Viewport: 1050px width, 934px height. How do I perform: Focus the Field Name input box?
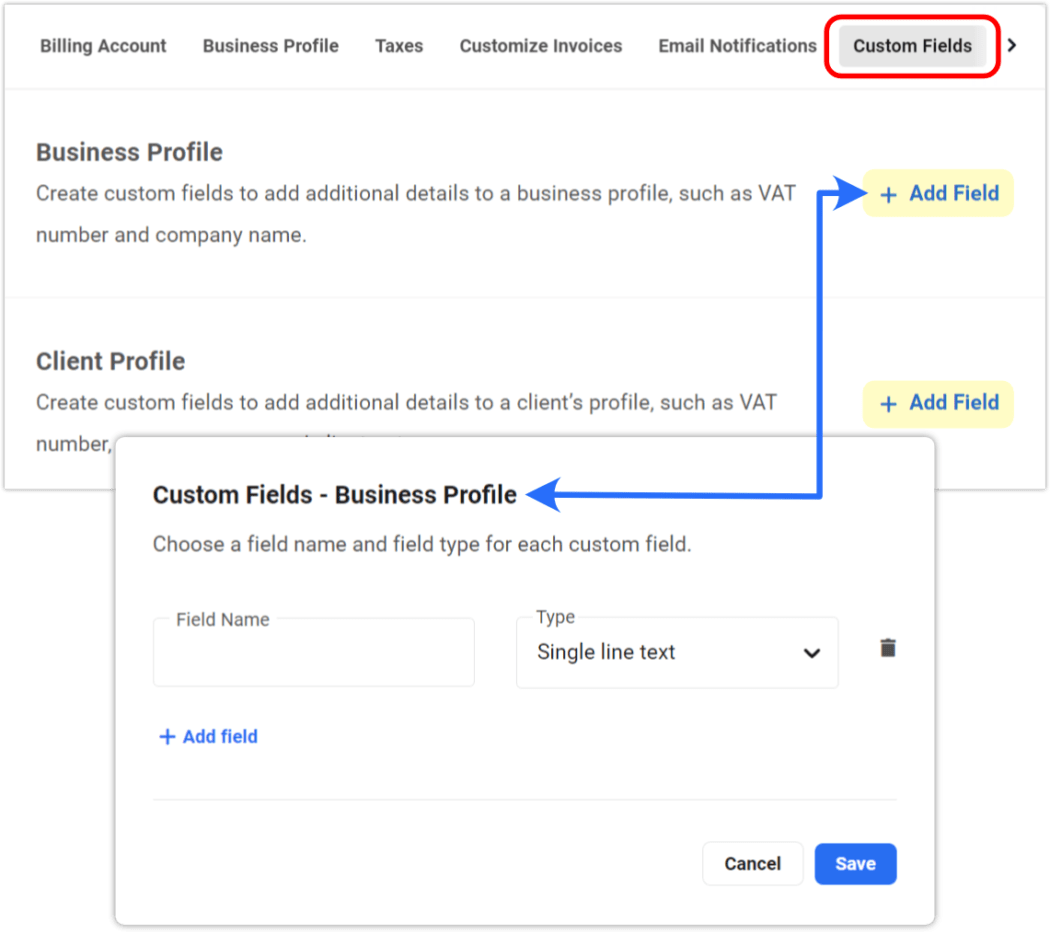[314, 652]
